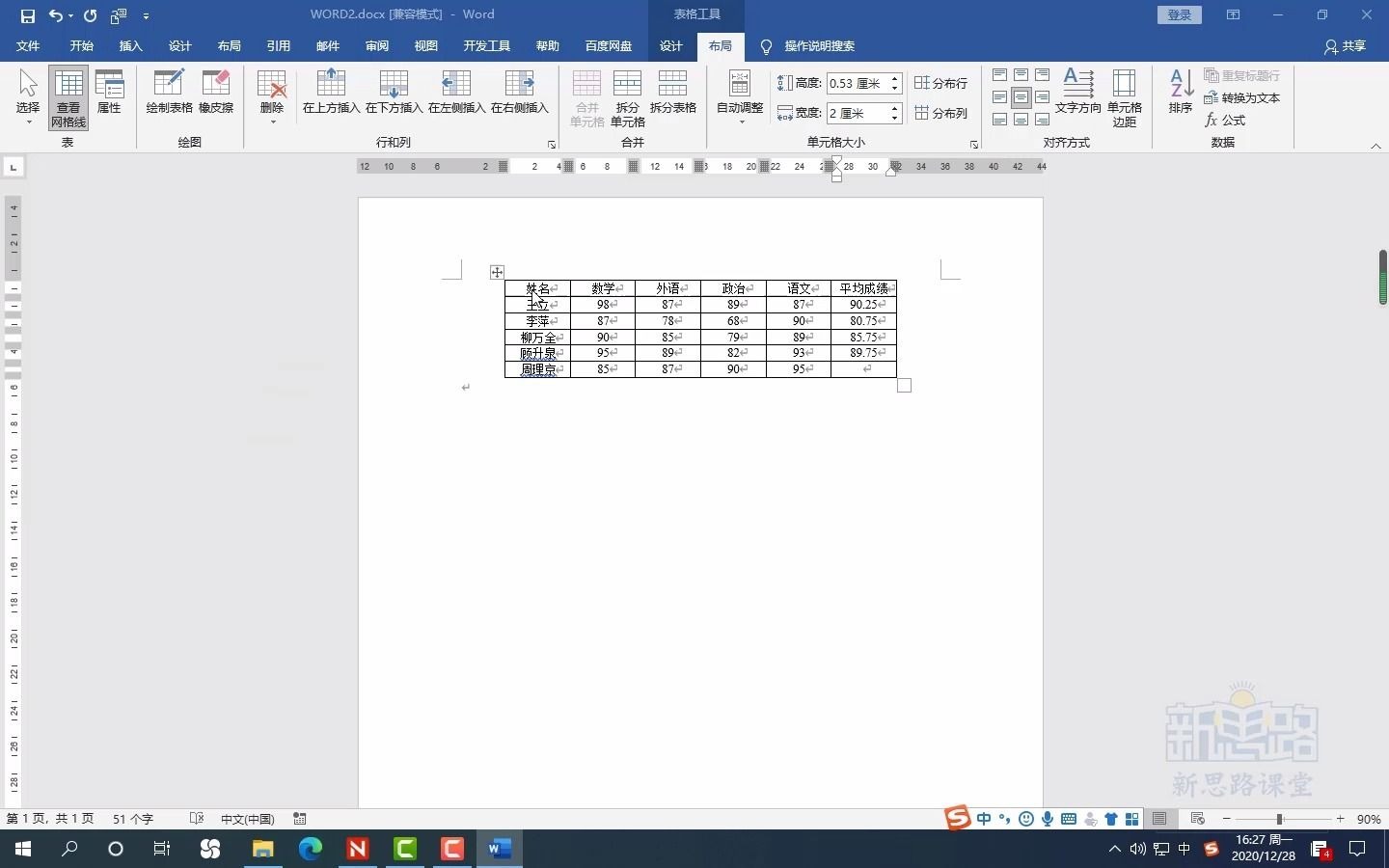Switch to the 设计 Design tab
1389x868 pixels.
pos(670,45)
